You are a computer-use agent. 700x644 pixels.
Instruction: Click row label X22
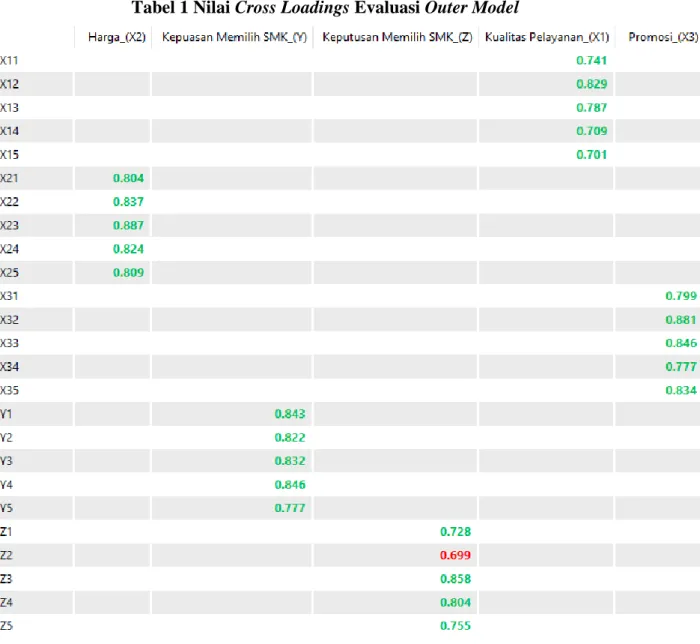coord(9,202)
